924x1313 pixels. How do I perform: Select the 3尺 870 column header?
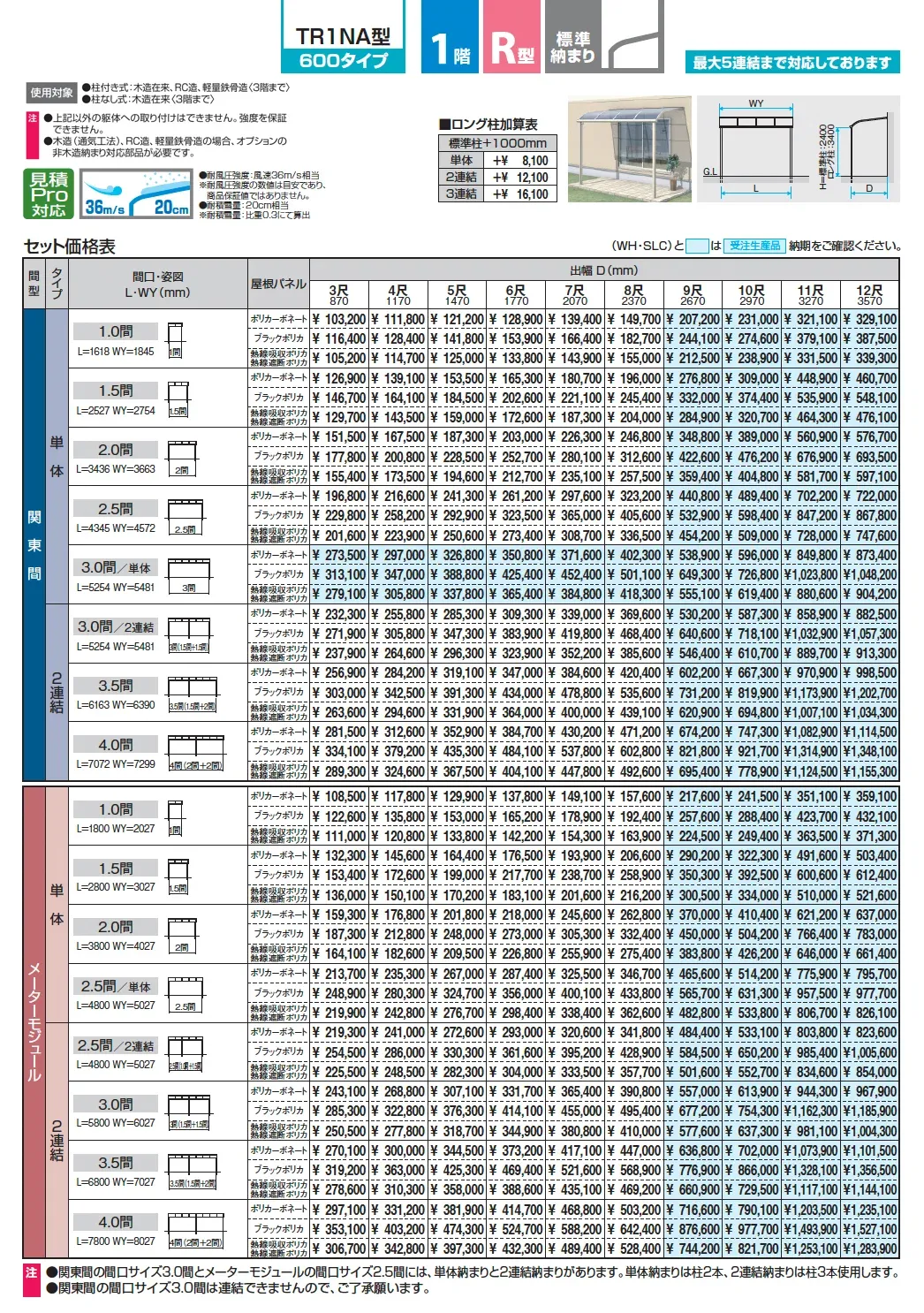click(x=339, y=294)
